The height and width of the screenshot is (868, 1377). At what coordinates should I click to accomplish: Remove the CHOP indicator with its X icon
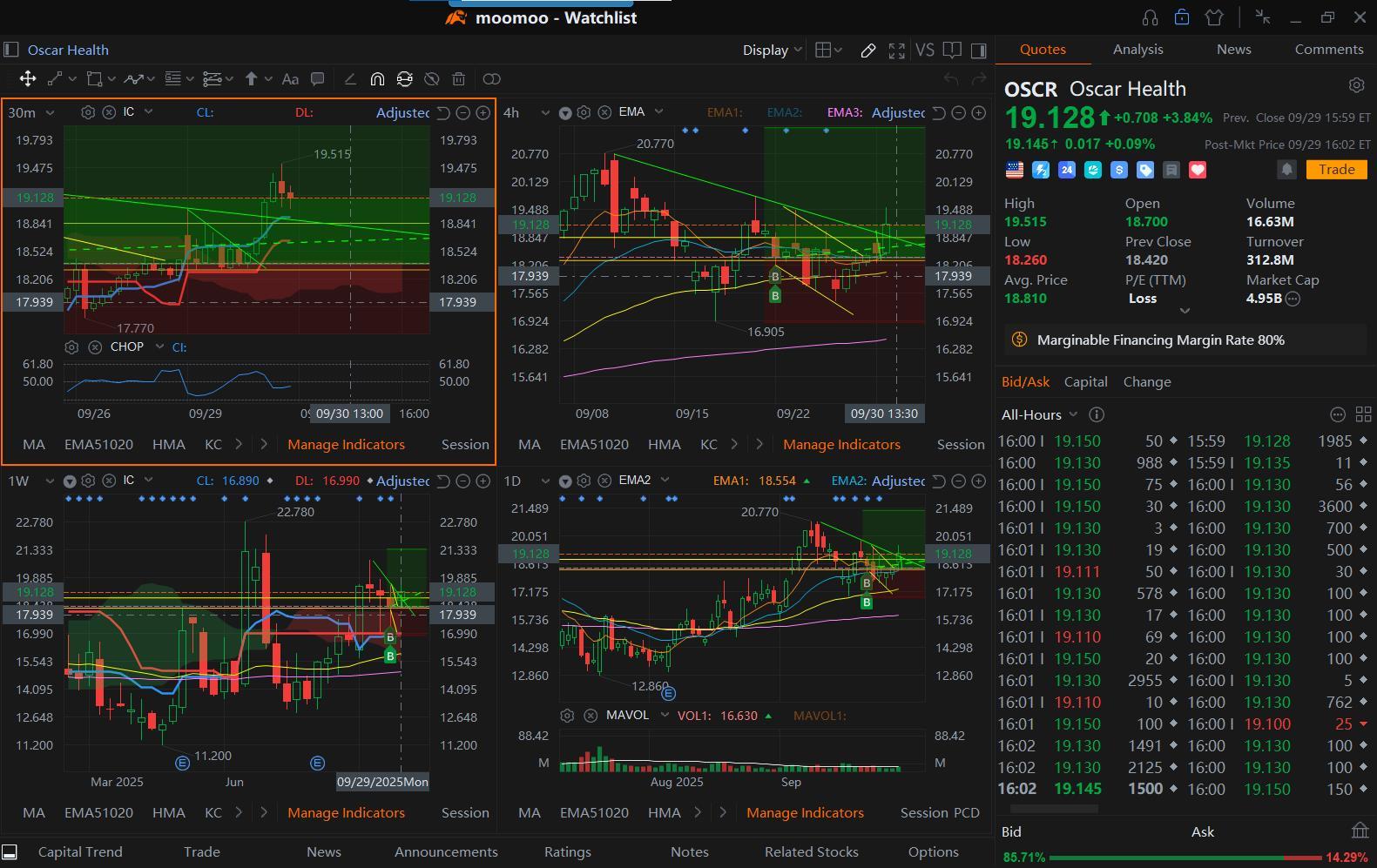coord(95,347)
